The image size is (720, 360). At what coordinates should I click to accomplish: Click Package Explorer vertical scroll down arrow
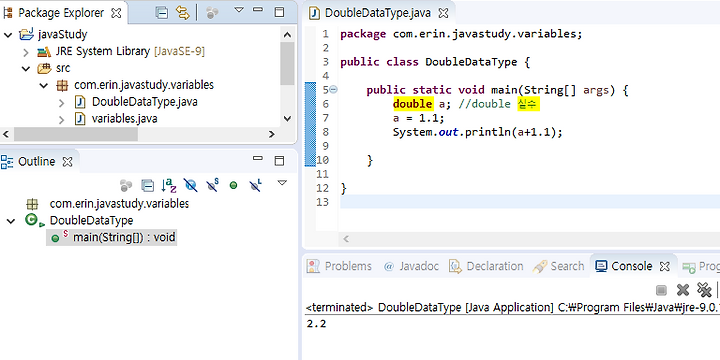click(x=287, y=118)
